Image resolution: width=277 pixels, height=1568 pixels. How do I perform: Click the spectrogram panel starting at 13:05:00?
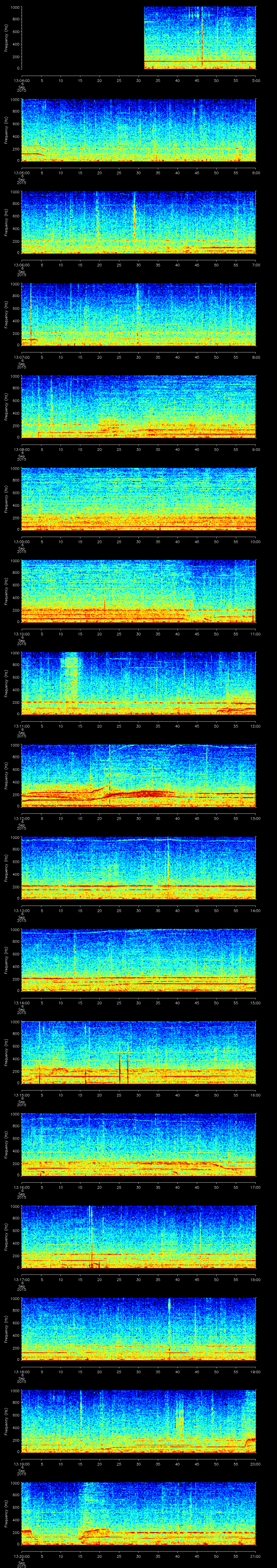[139, 130]
